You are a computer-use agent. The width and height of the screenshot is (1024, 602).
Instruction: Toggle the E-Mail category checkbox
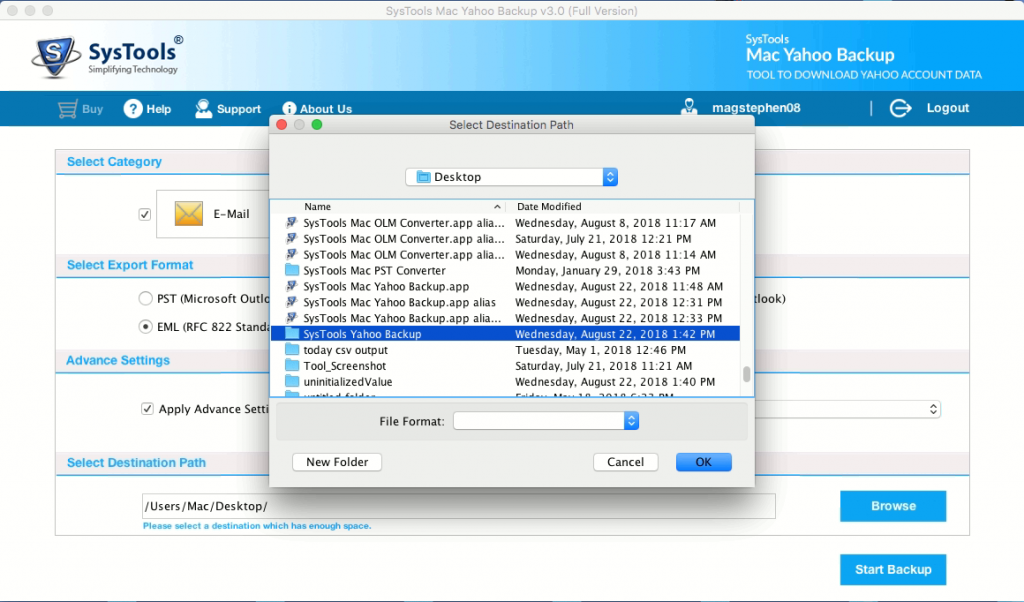[x=145, y=214]
